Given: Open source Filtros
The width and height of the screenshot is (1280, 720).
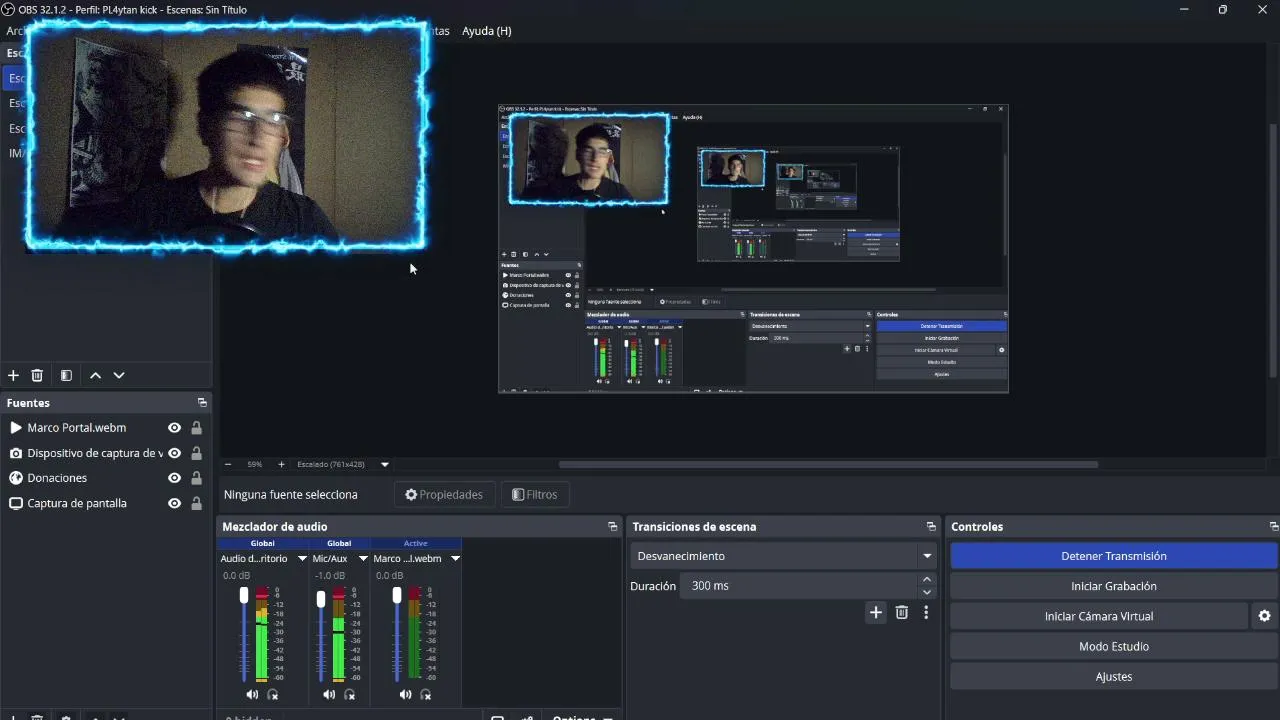Looking at the screenshot, I should 535,494.
